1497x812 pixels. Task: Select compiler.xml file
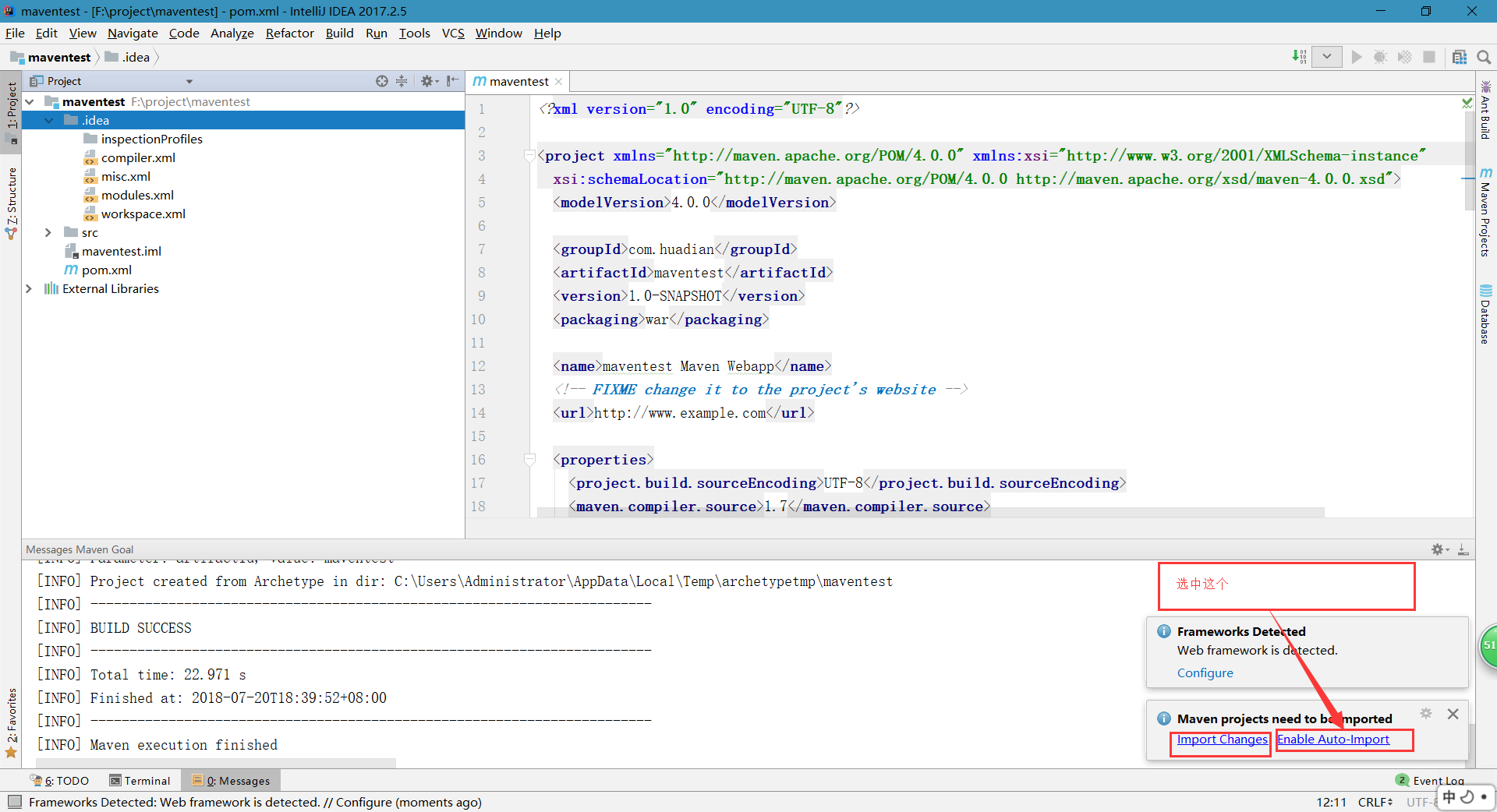pyautogui.click(x=138, y=158)
